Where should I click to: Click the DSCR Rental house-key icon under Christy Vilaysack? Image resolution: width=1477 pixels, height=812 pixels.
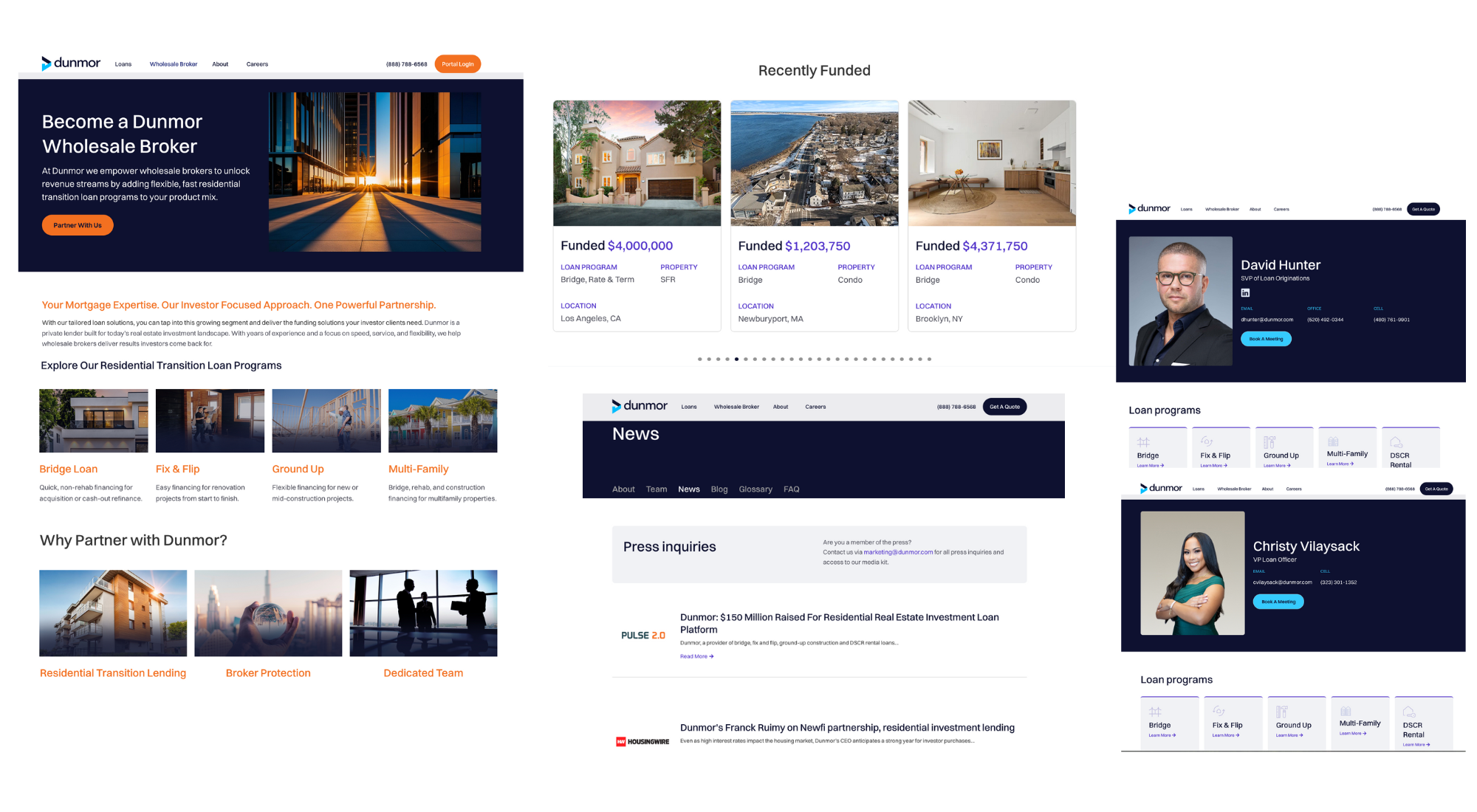point(1408,712)
